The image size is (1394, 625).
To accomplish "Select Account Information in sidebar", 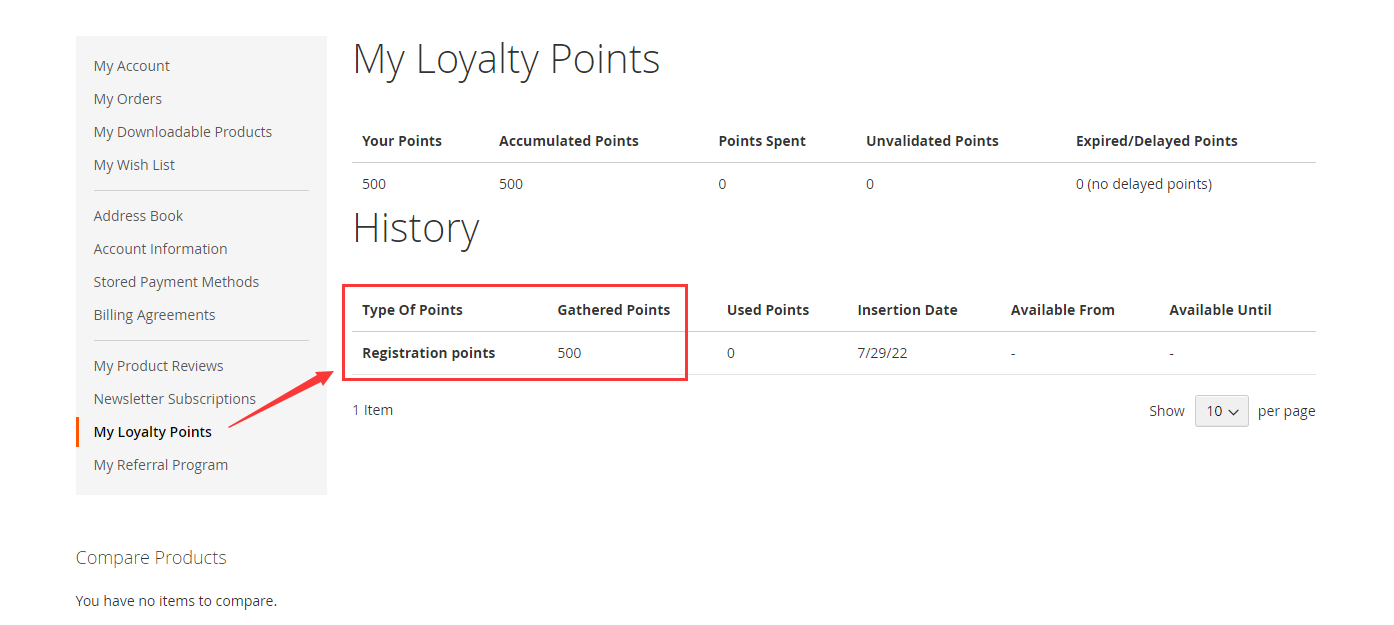I will [x=160, y=249].
